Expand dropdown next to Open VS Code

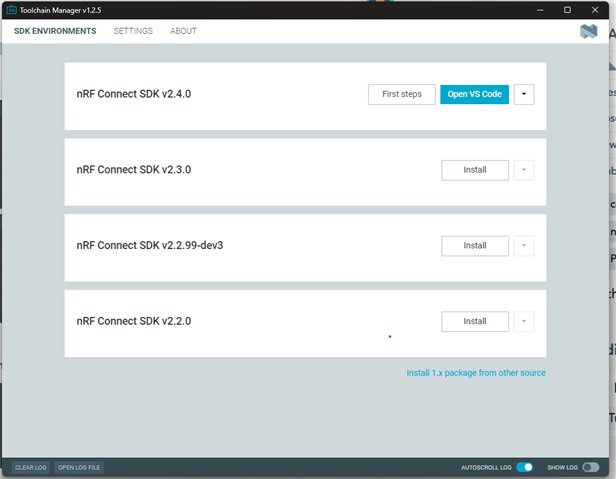point(524,94)
